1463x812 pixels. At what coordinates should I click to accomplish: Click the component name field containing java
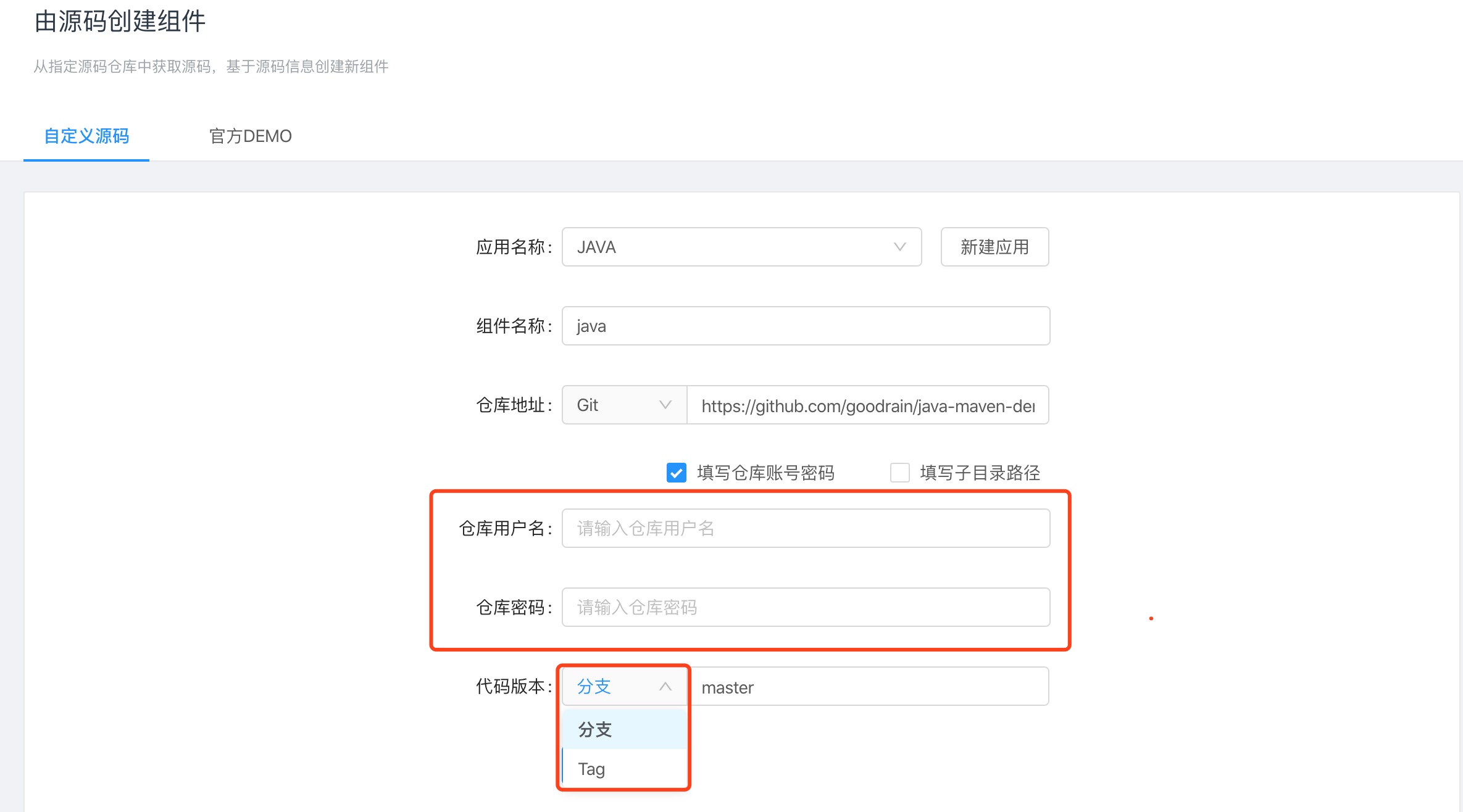(804, 326)
